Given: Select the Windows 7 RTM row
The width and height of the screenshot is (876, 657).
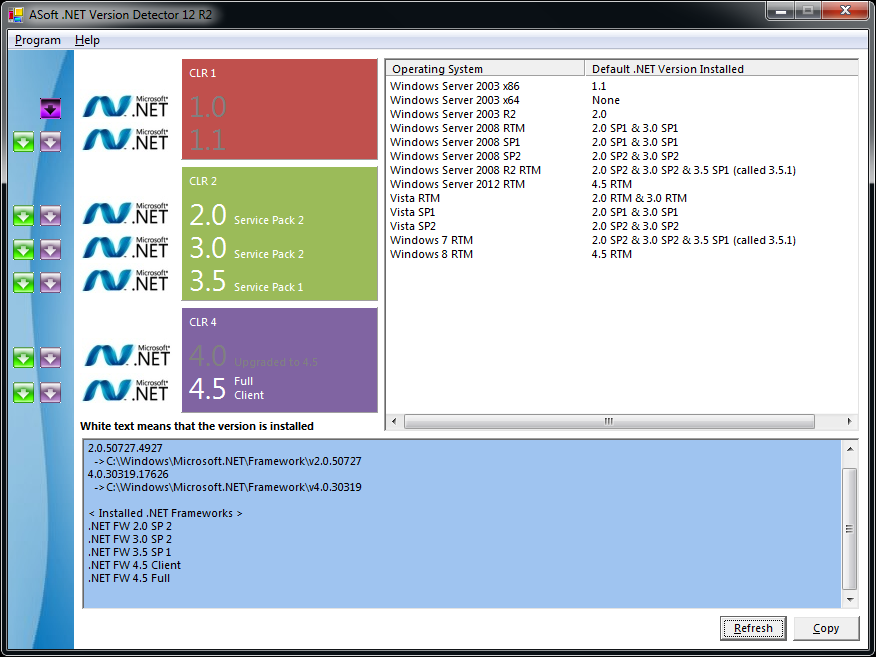Looking at the screenshot, I should click(432, 240).
